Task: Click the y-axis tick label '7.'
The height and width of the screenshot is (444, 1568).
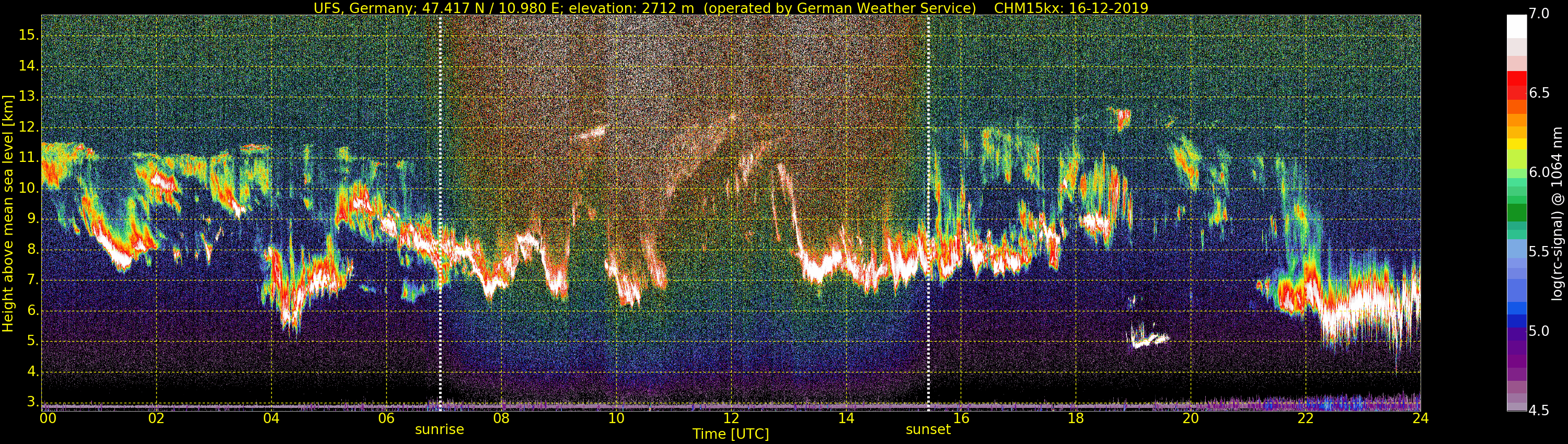Action: [x=32, y=281]
